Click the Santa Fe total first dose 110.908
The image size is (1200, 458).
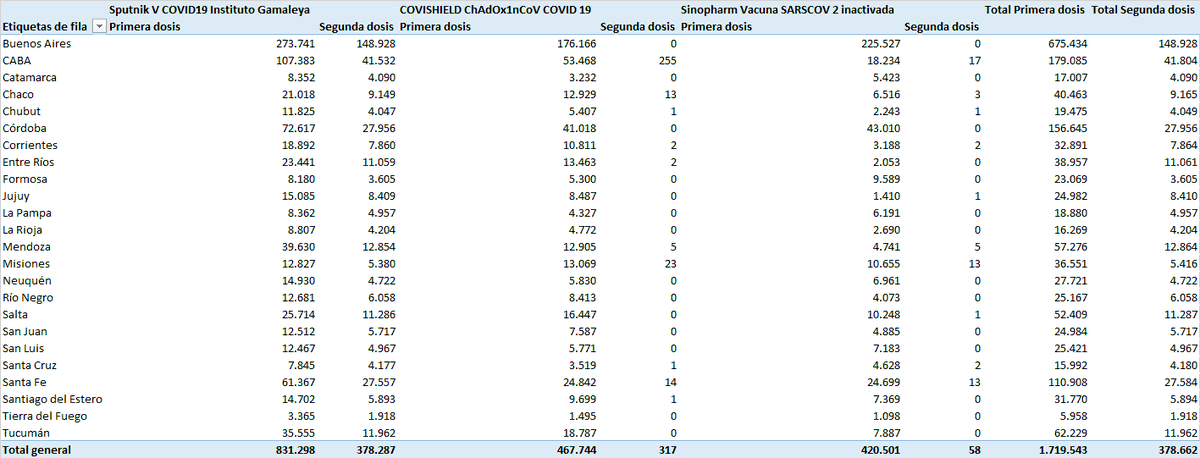[1067, 382]
